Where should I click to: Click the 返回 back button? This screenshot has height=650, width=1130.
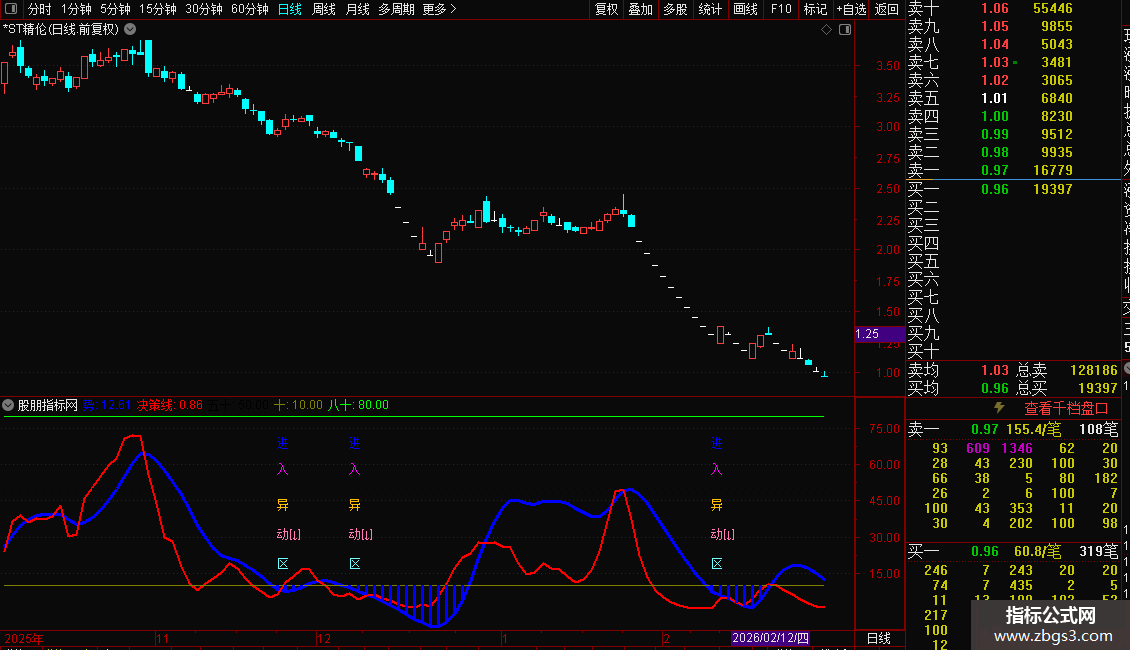[x=887, y=9]
